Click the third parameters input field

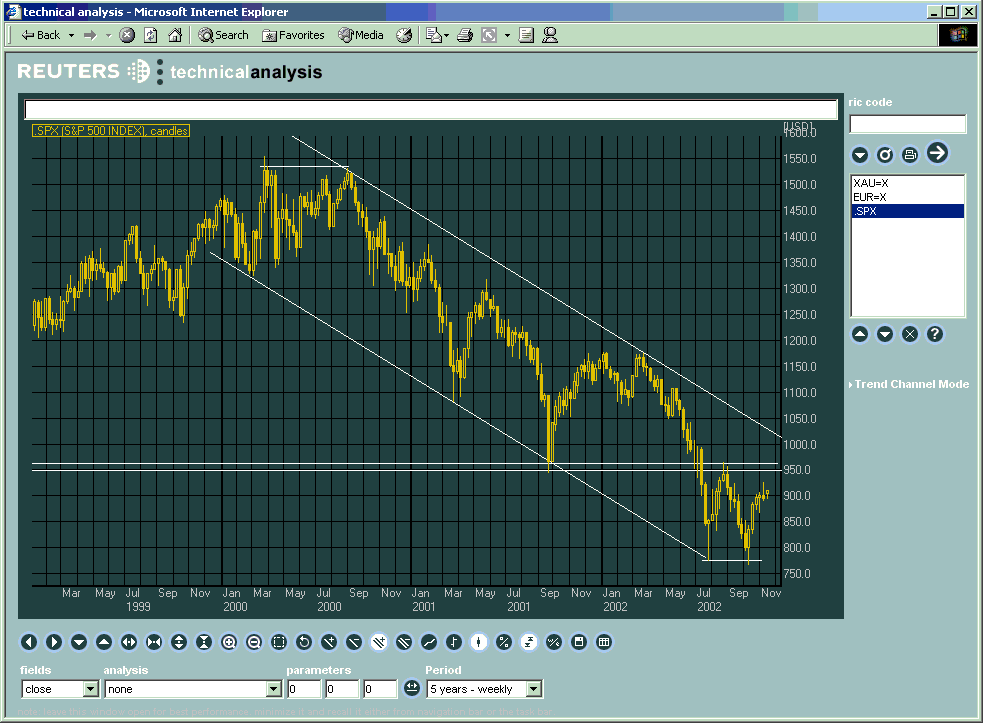point(381,689)
